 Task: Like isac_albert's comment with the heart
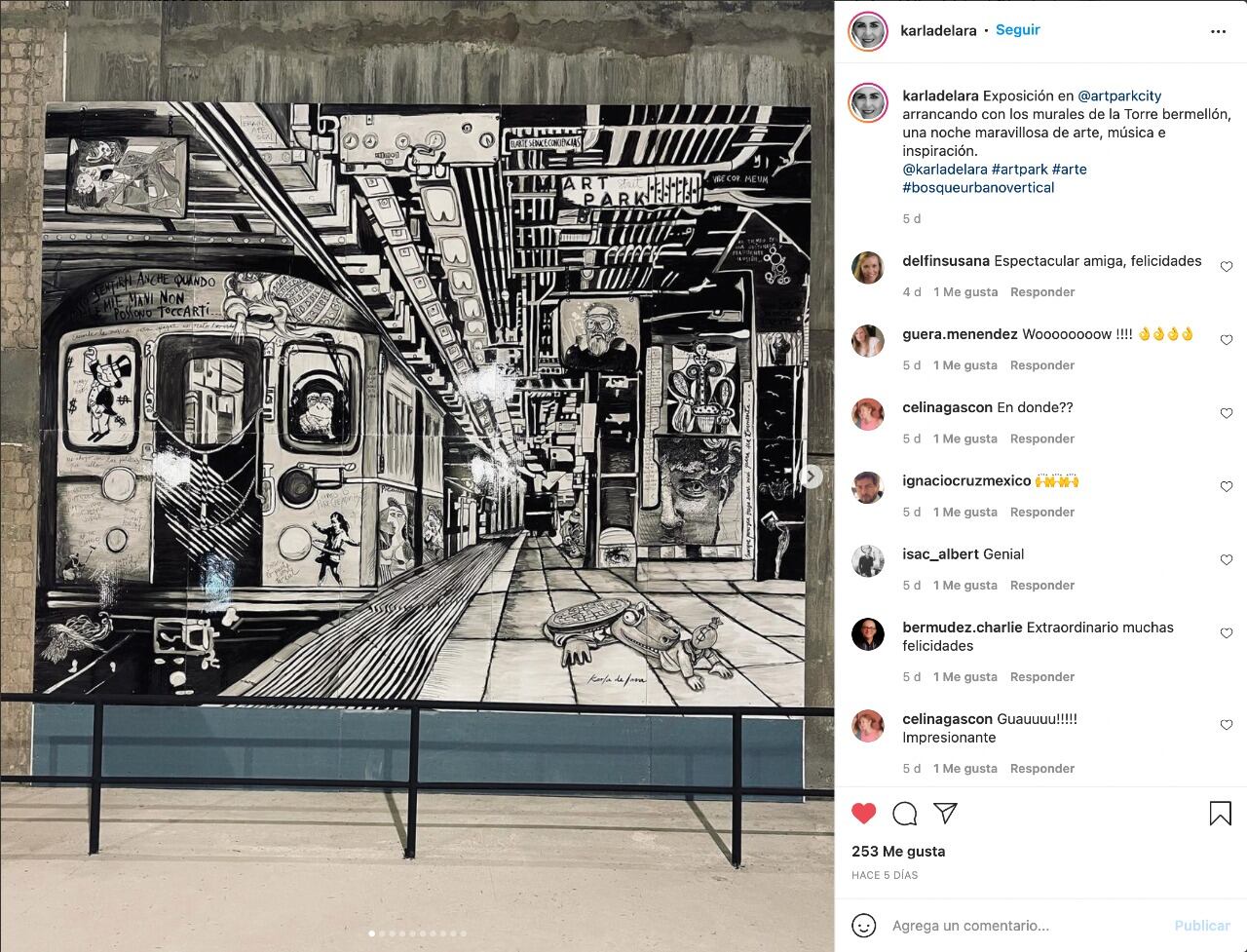point(1227,560)
